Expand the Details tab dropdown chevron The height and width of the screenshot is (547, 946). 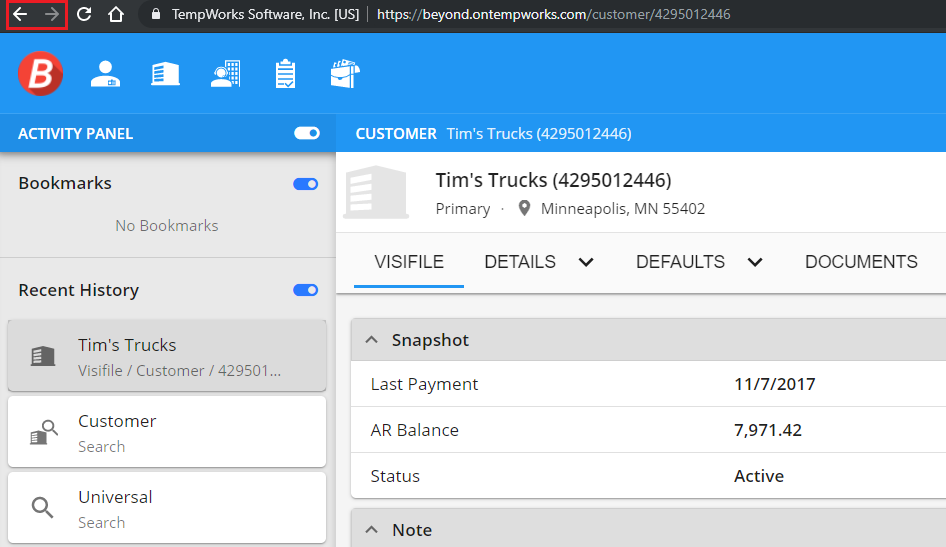(586, 262)
